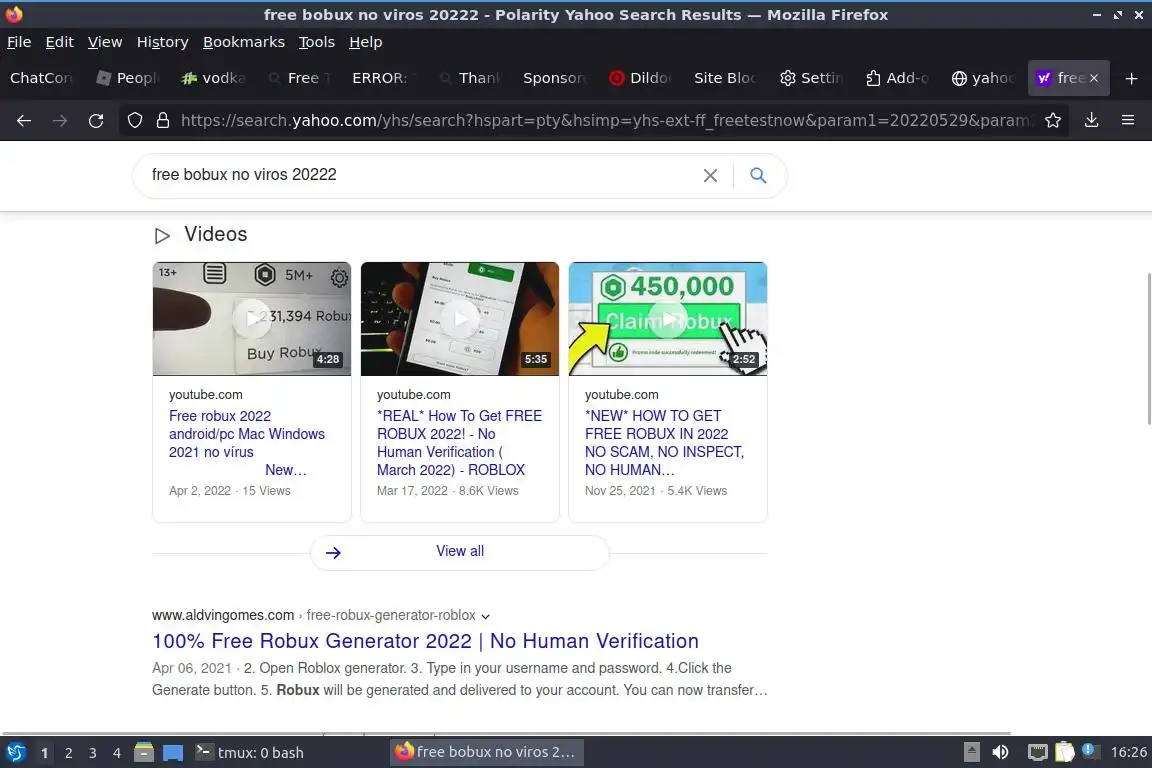Go back to previous page
This screenshot has width=1152, height=768.
[x=24, y=121]
